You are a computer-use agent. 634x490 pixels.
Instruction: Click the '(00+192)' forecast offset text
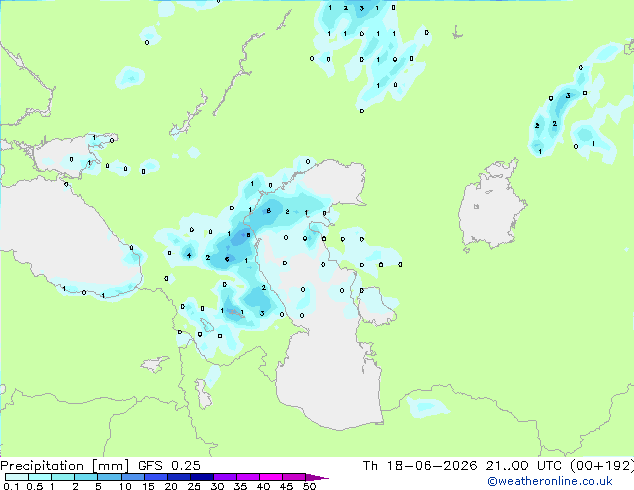coord(602,466)
